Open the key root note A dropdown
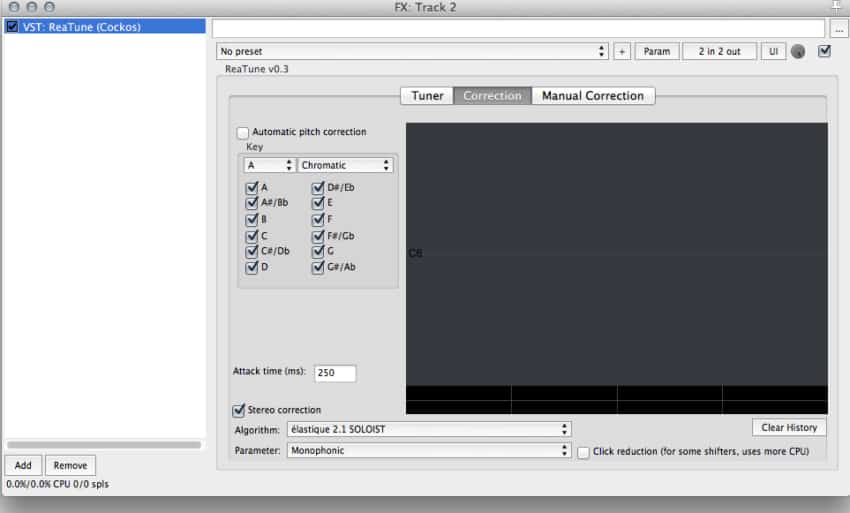 (x=269, y=165)
